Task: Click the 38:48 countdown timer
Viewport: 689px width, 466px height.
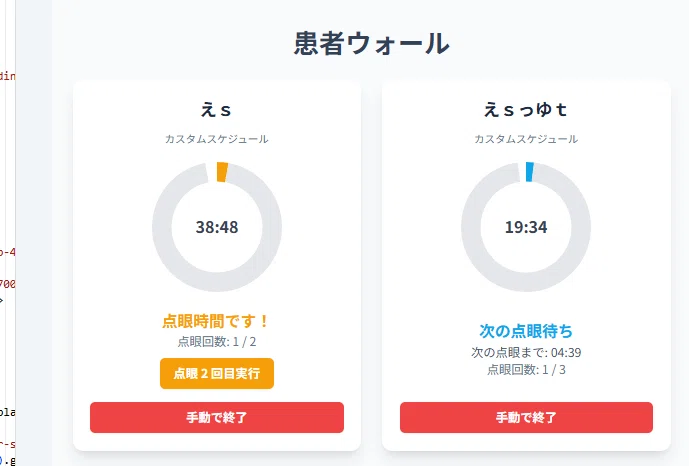Action: click(217, 227)
